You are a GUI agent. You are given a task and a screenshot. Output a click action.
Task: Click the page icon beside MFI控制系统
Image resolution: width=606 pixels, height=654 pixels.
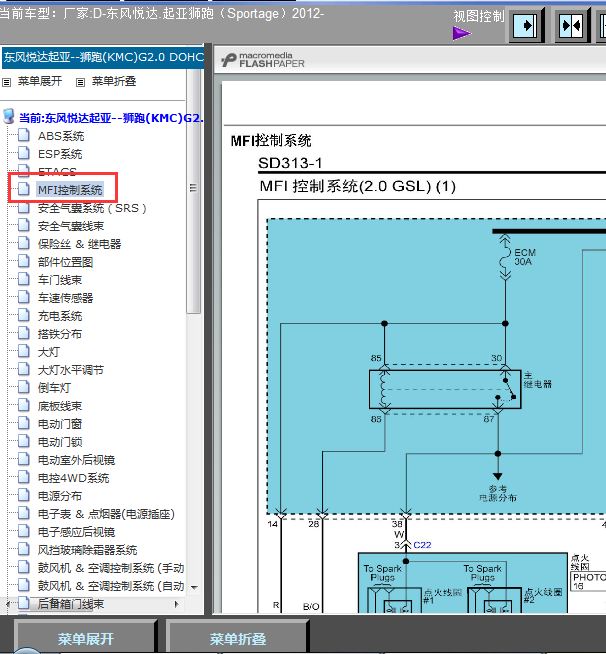[24, 189]
